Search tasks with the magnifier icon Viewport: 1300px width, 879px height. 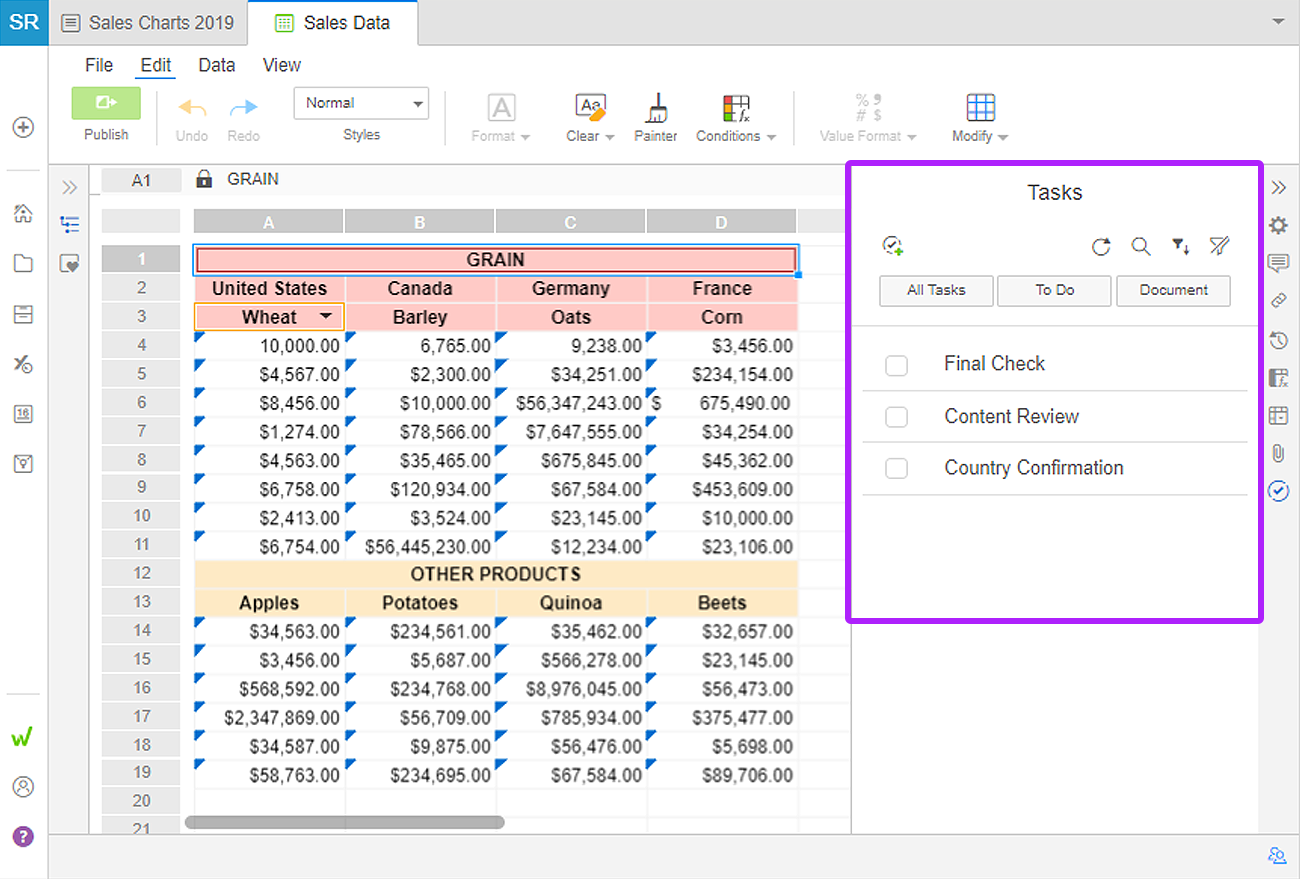[1140, 246]
